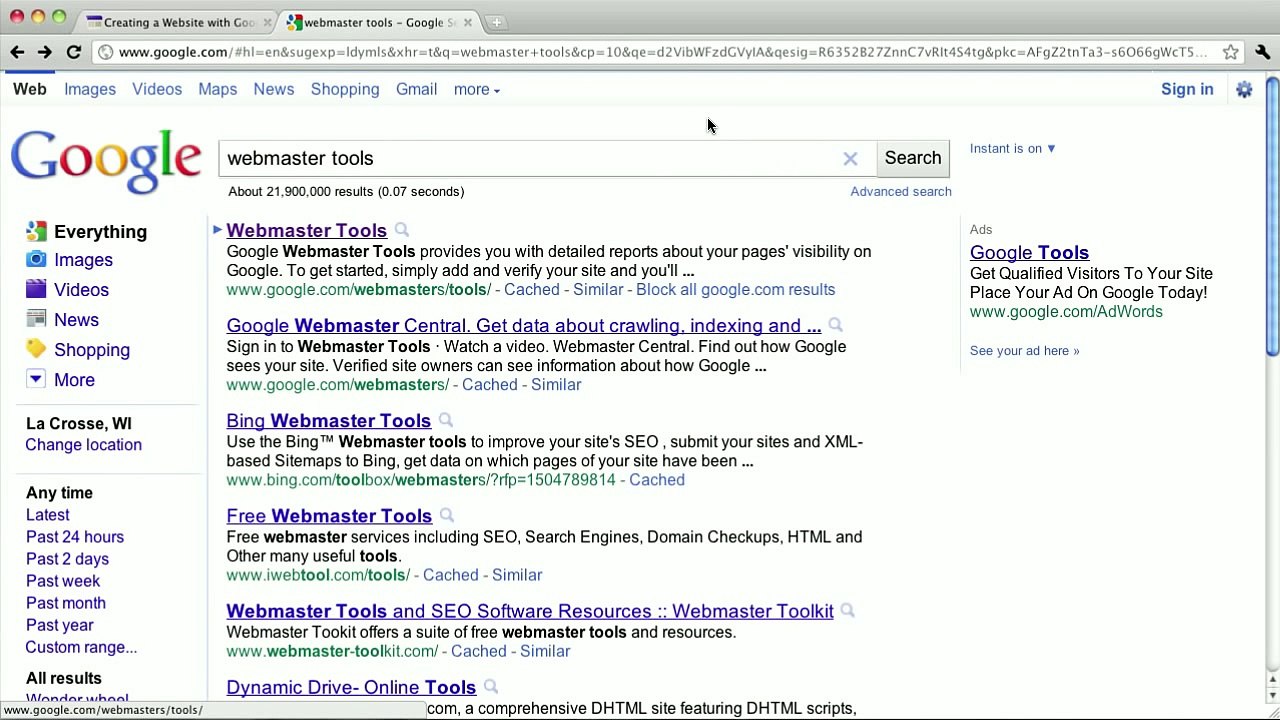Open the Chrome wrench menu

[x=1262, y=52]
